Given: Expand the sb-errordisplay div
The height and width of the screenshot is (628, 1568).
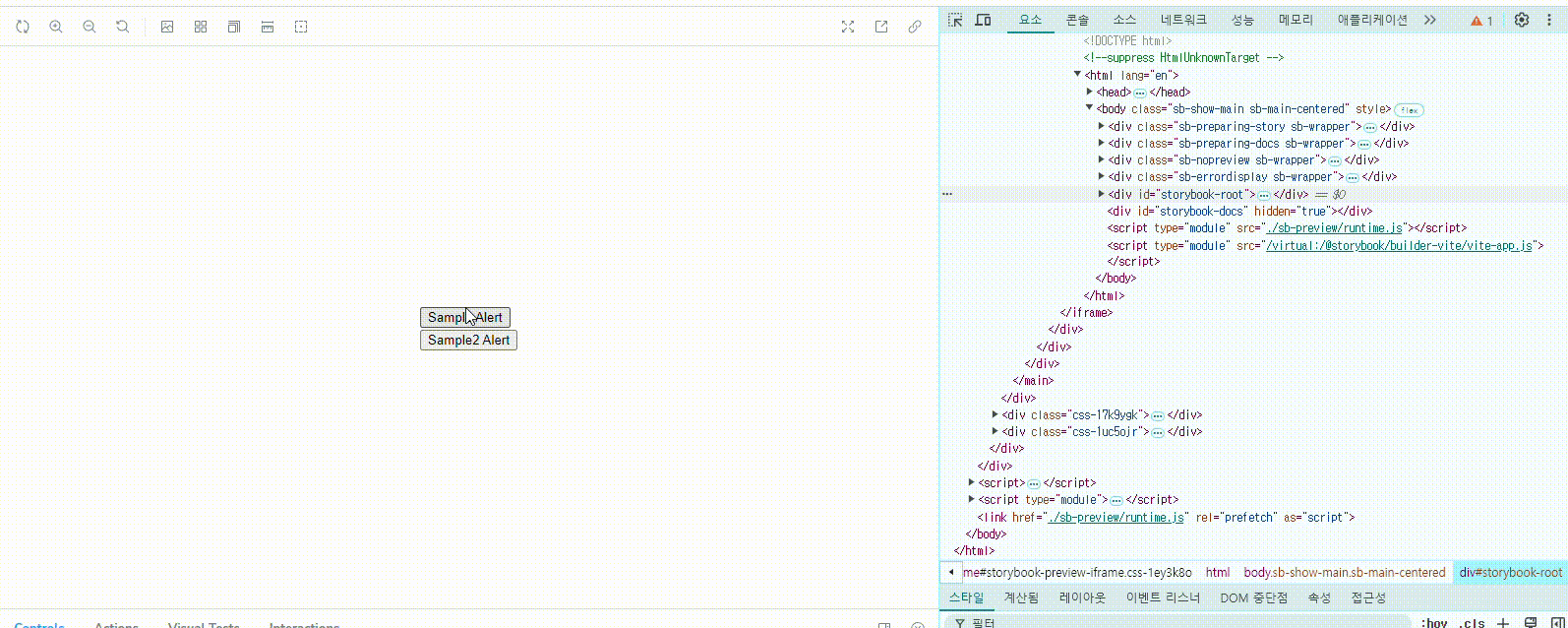Looking at the screenshot, I should coord(1101,176).
